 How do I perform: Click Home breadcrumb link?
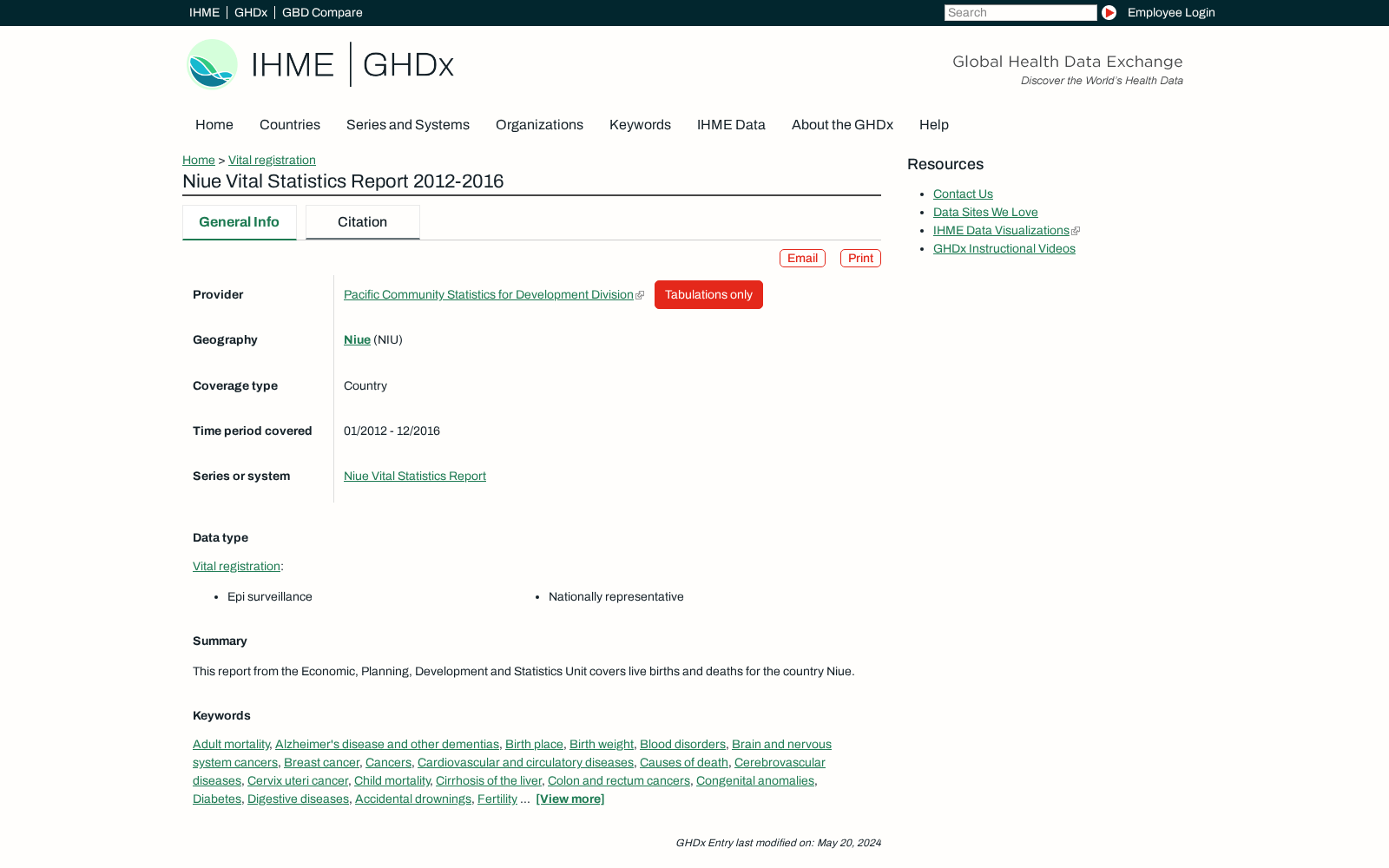pyautogui.click(x=199, y=160)
